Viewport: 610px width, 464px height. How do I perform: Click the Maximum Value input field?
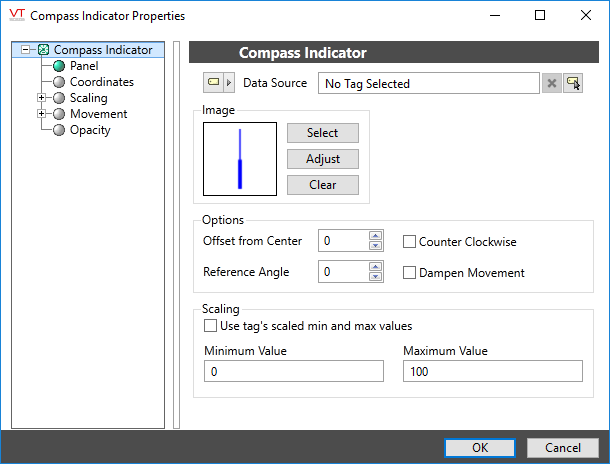(492, 371)
